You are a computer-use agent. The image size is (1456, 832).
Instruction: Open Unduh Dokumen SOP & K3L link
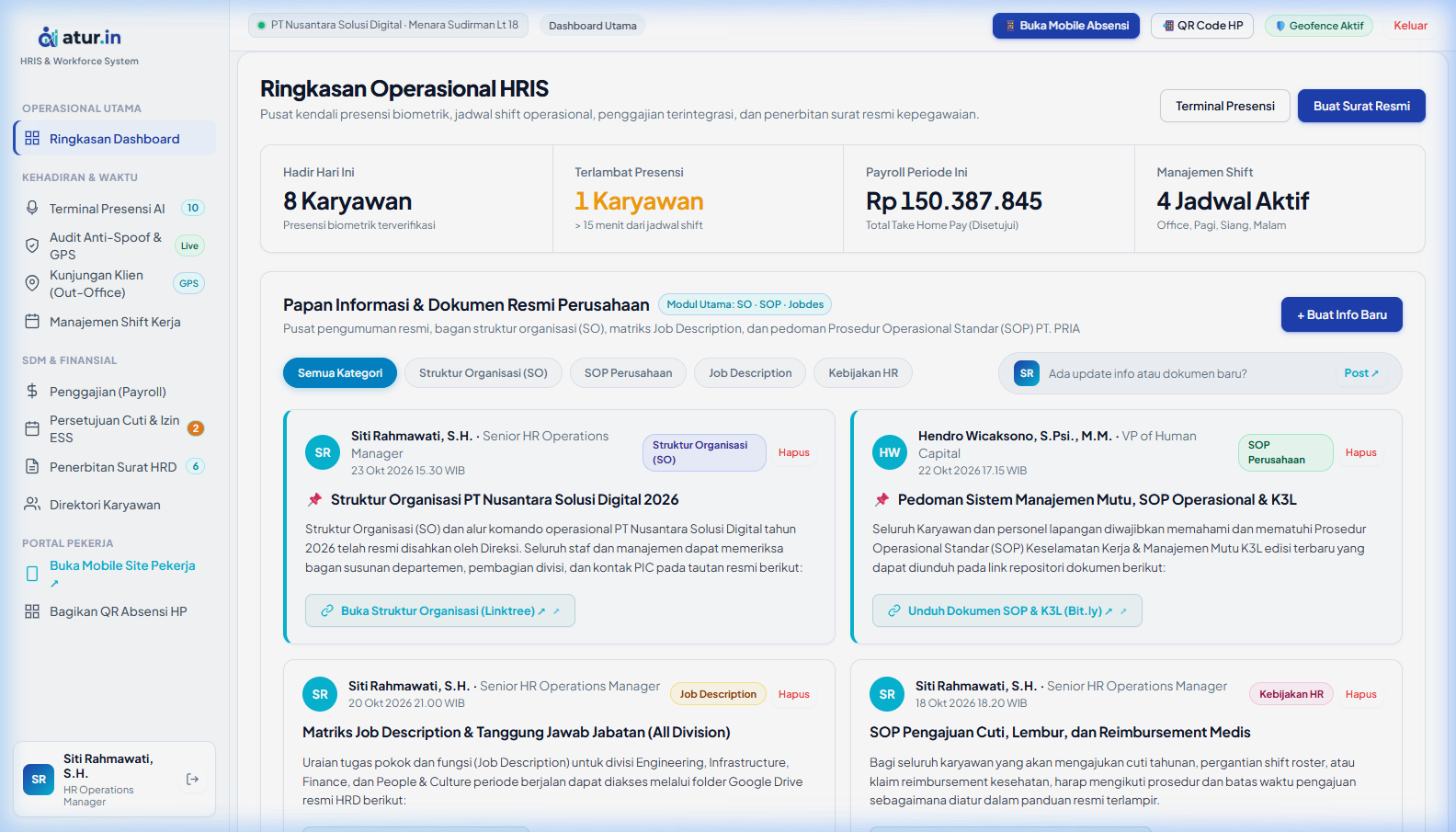[x=1007, y=610]
